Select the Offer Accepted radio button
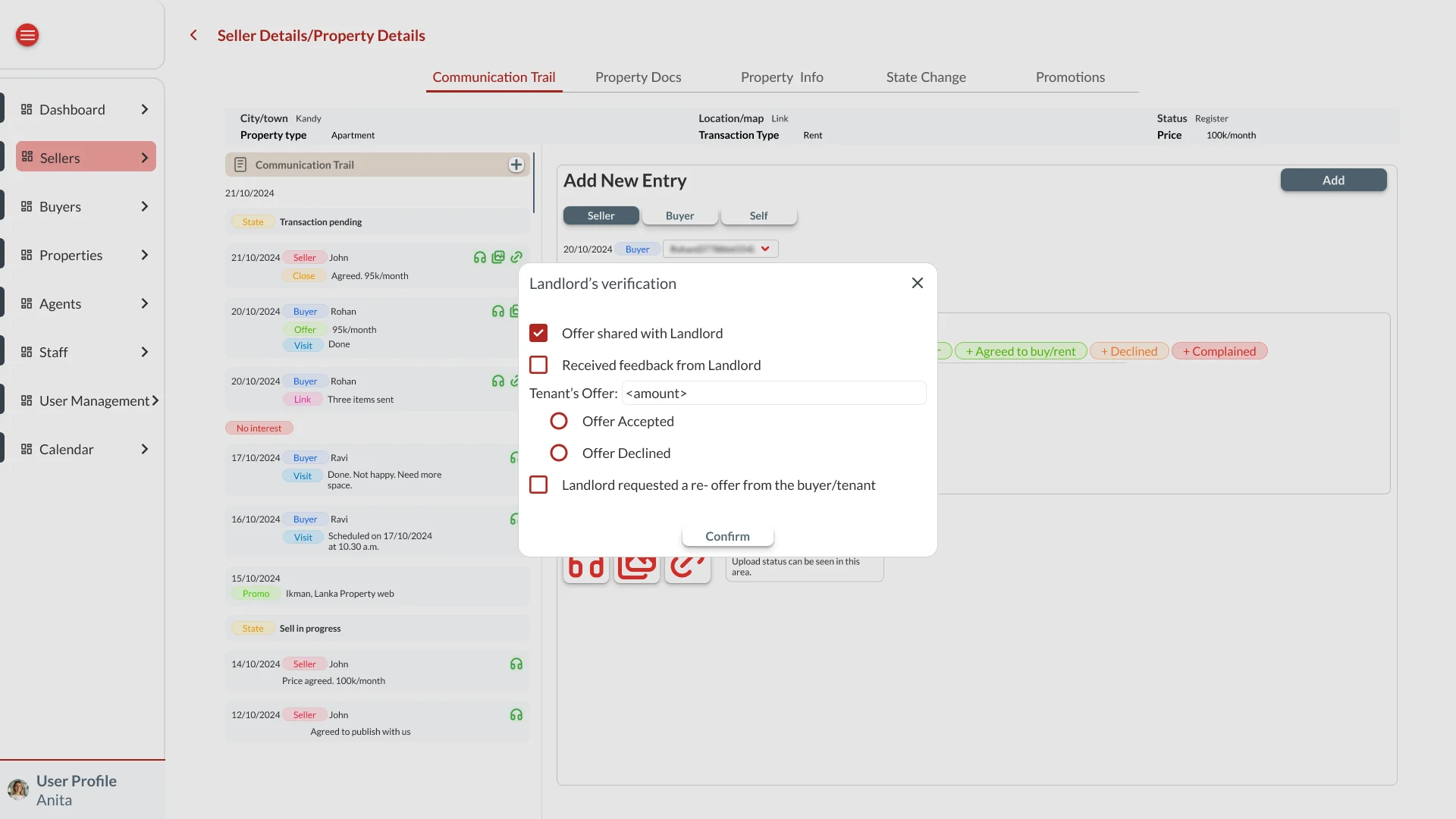This screenshot has width=1456, height=819. pyautogui.click(x=559, y=421)
